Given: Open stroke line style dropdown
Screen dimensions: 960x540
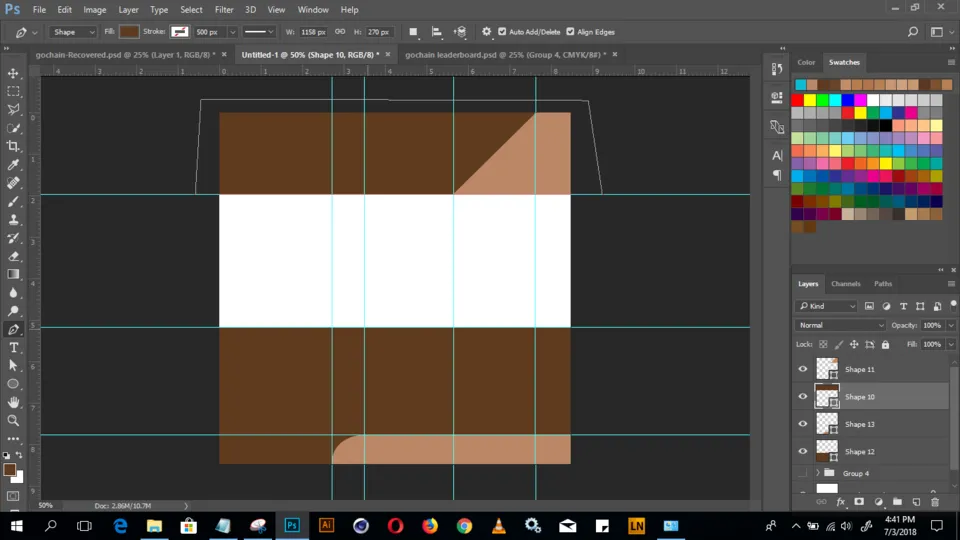Looking at the screenshot, I should point(258,32).
